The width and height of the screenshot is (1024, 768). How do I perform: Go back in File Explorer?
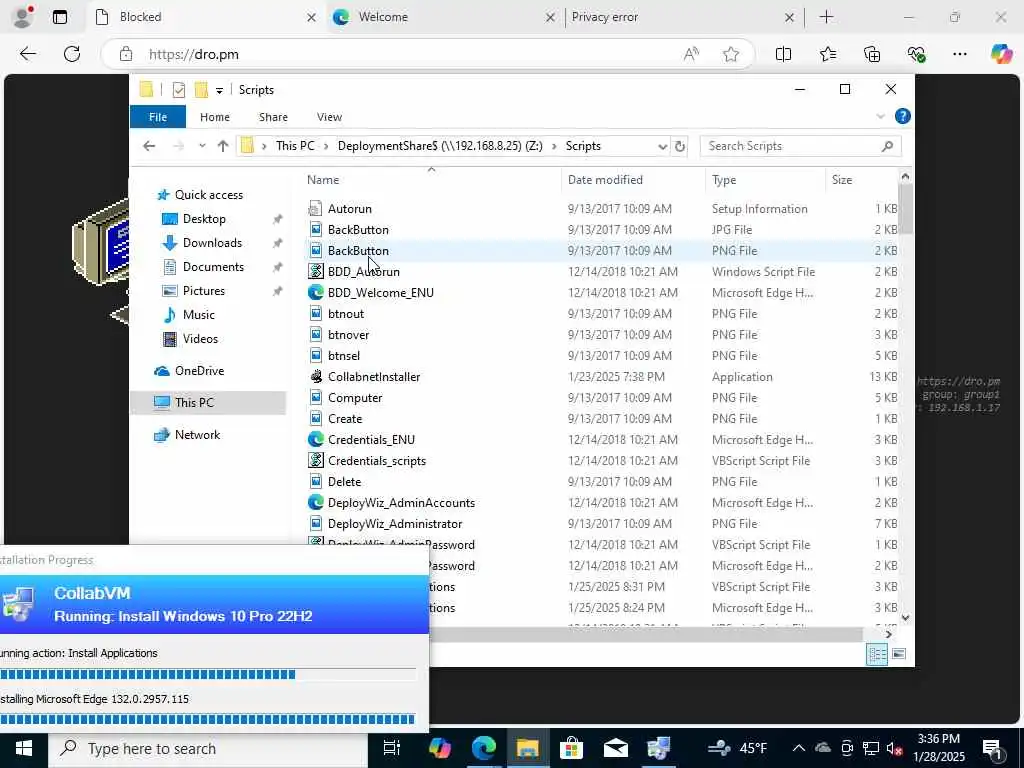coord(149,146)
